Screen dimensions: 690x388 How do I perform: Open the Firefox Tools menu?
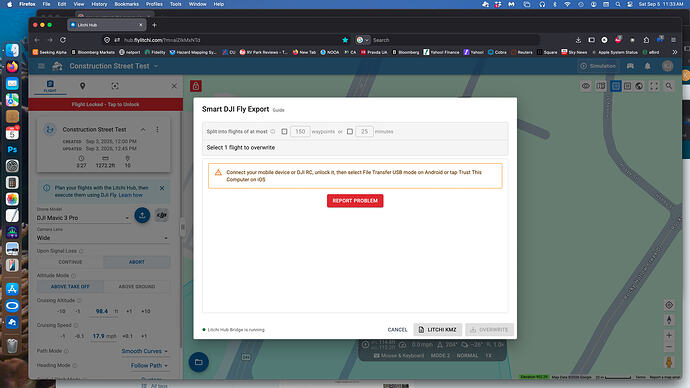coord(176,4)
